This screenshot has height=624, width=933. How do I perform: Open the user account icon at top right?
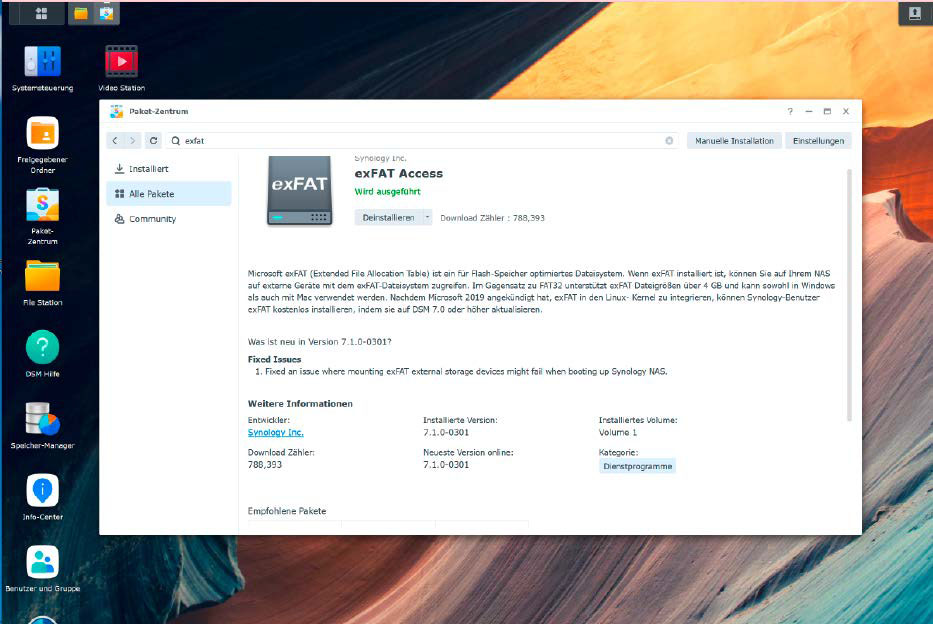click(915, 13)
